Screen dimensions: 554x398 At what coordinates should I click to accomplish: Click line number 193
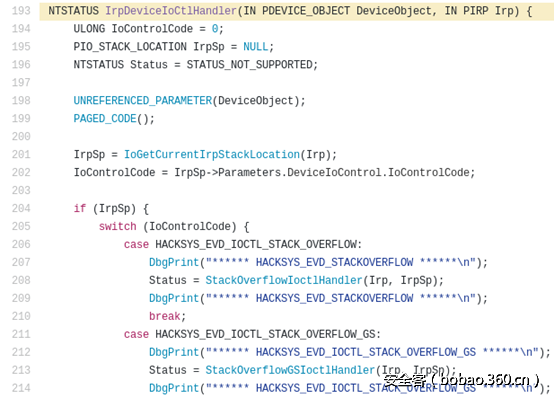coord(21,11)
